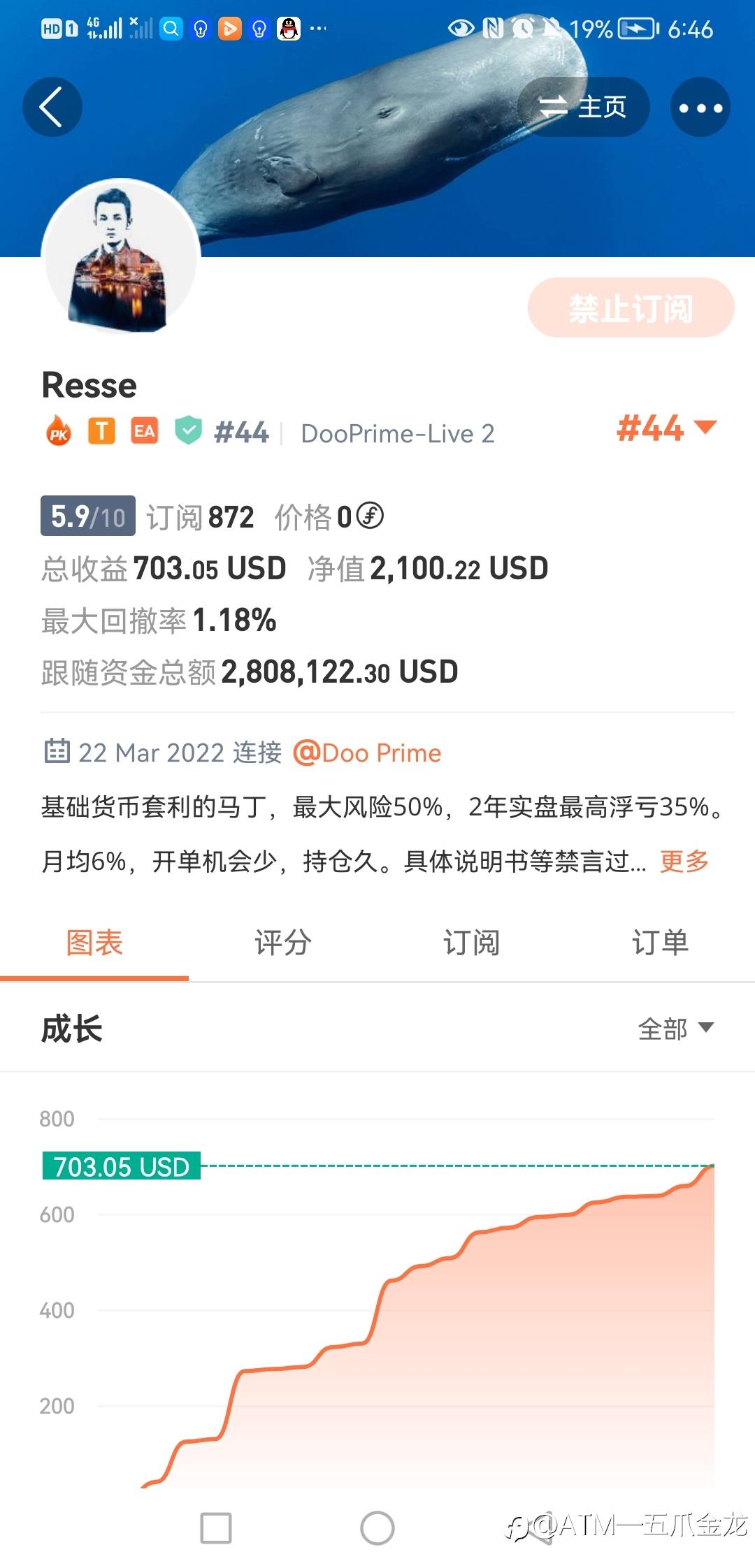The width and height of the screenshot is (755, 1568).
Task: Open the 全部 time range dropdown
Action: [675, 1029]
